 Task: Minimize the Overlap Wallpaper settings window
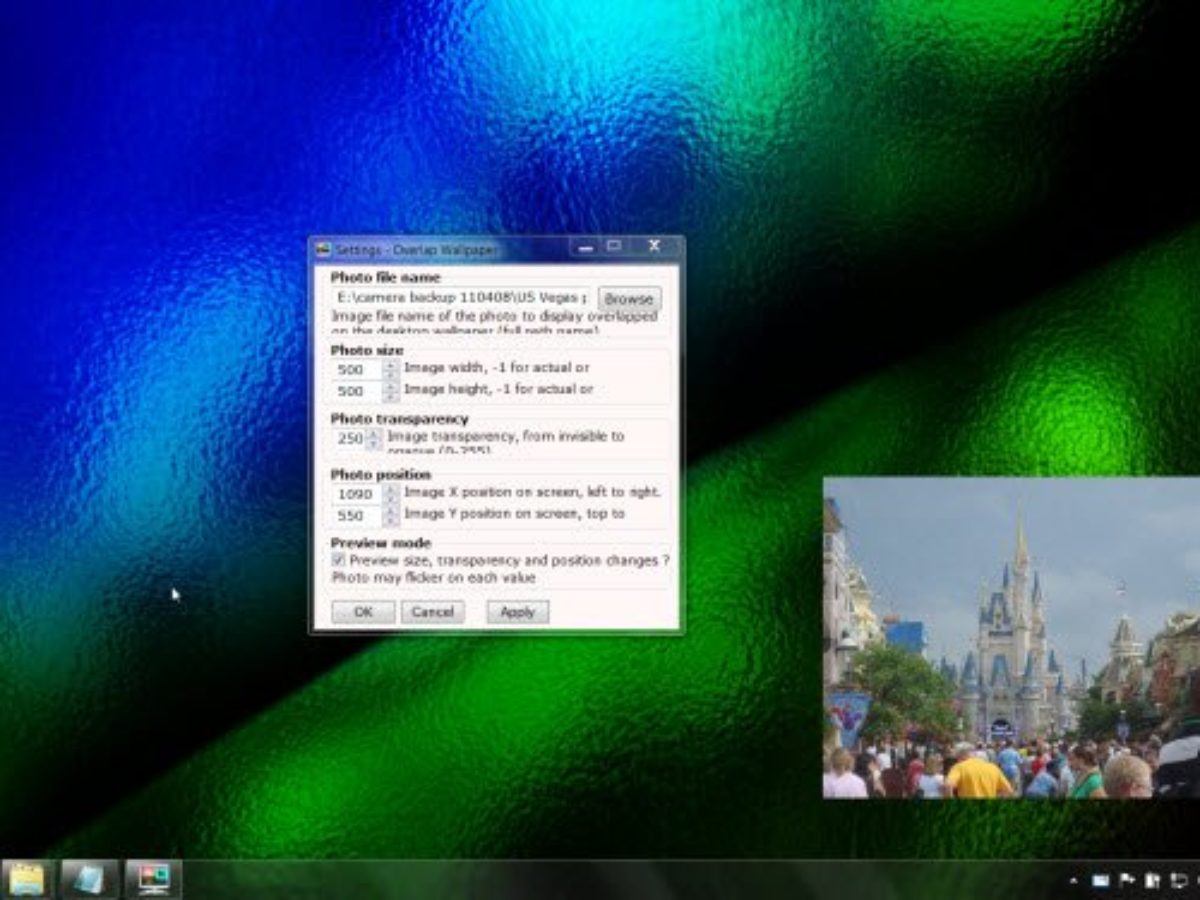coord(585,247)
